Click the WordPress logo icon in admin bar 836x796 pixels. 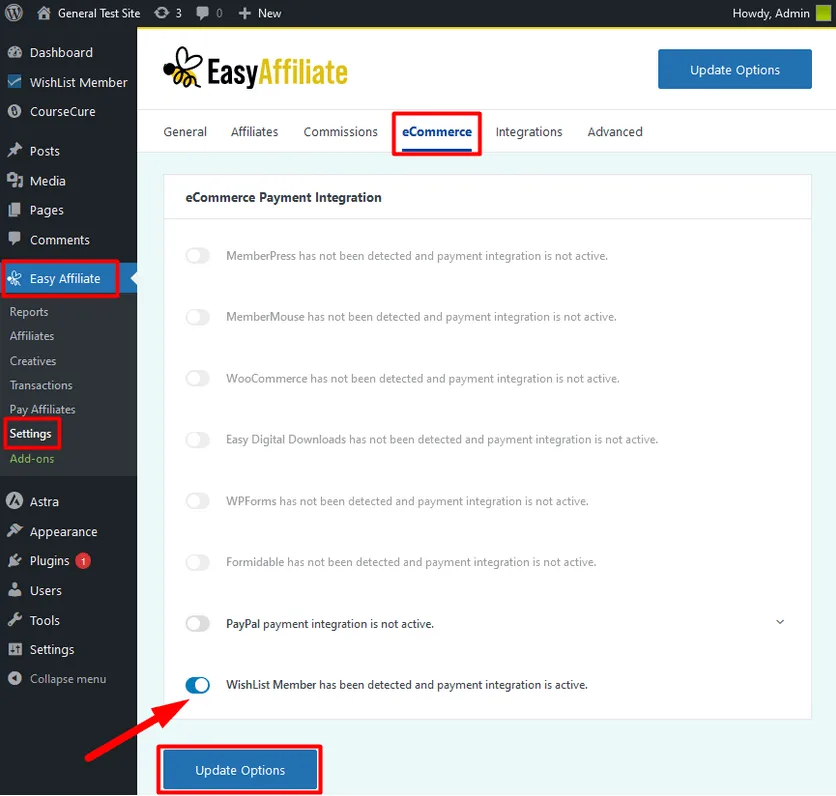pyautogui.click(x=13, y=13)
